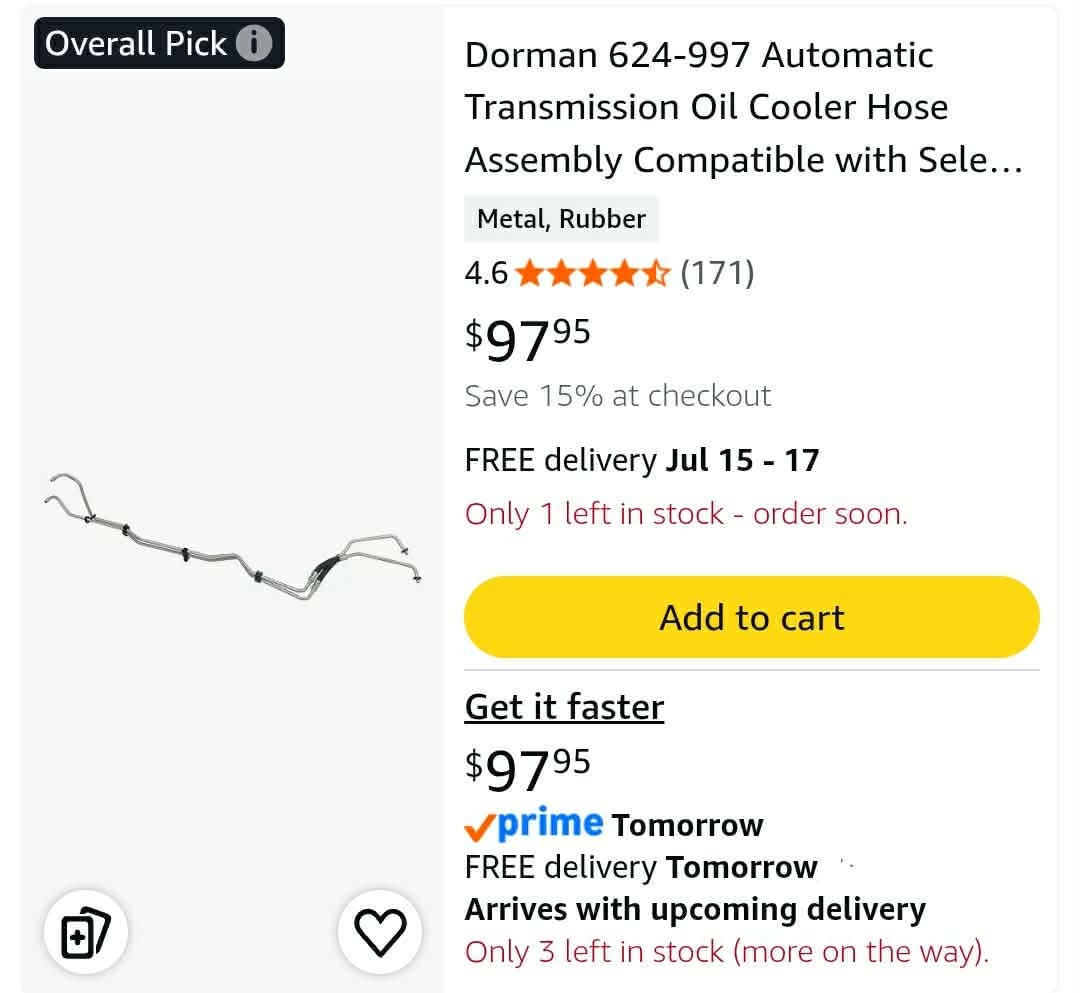Click the Metal, Rubber material tag
Viewport: 1080px width, 993px height.
tap(561, 219)
